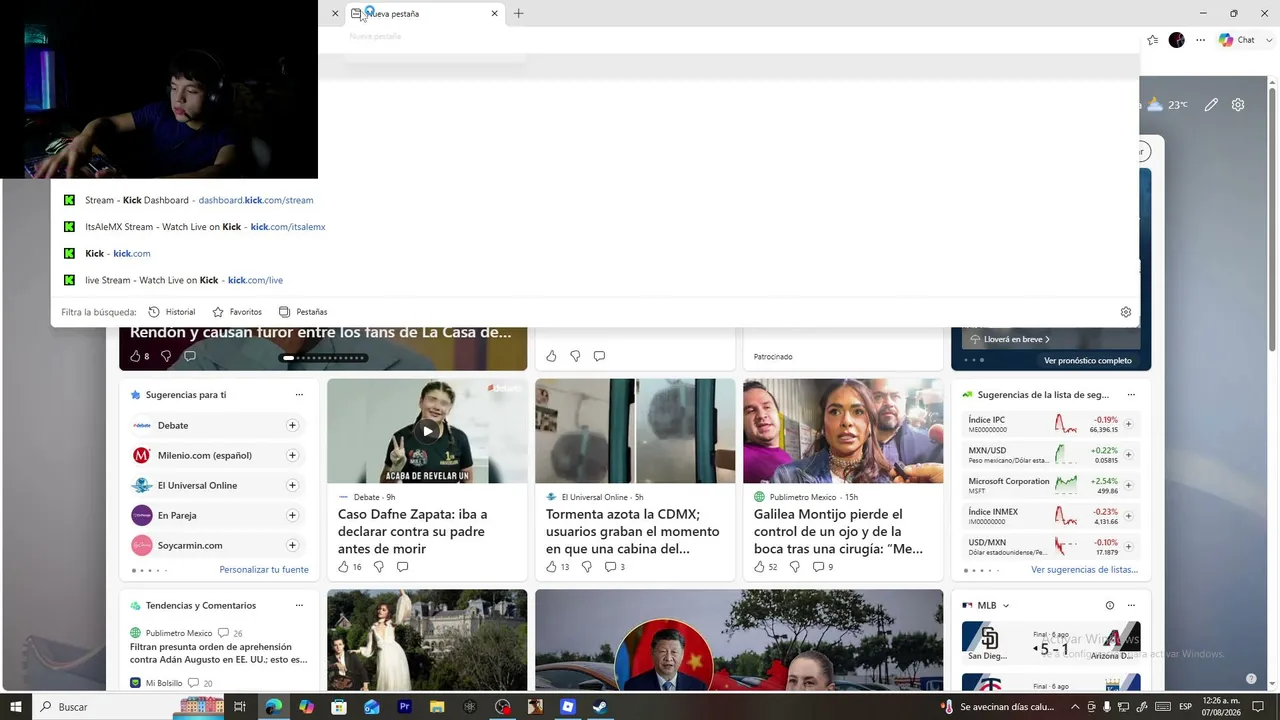Viewport: 1280px width, 720px height.
Task: Open comments on Tormenta CDMX article
Action: [x=614, y=567]
